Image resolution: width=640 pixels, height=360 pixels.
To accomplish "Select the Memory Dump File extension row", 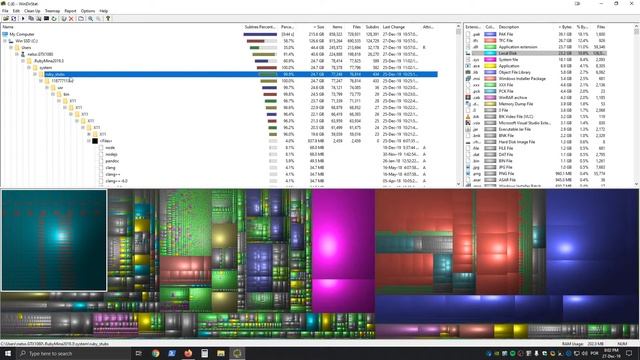I will (x=536, y=104).
